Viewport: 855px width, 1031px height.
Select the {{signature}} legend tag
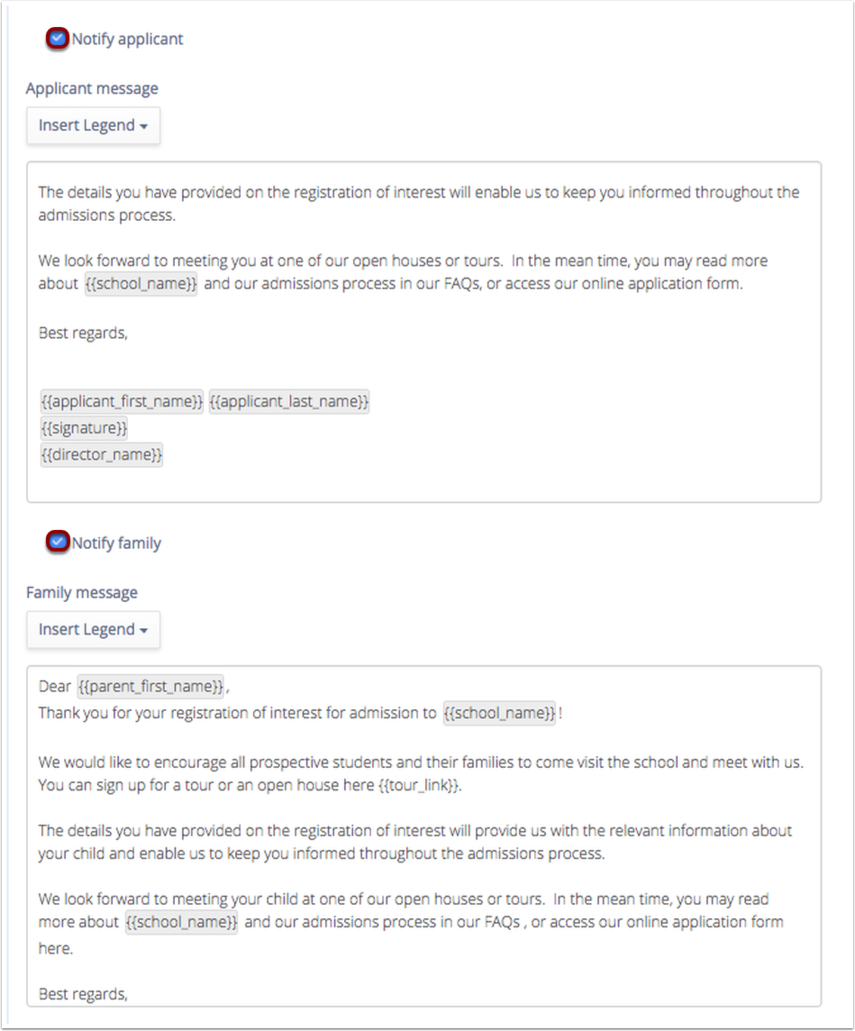84,428
